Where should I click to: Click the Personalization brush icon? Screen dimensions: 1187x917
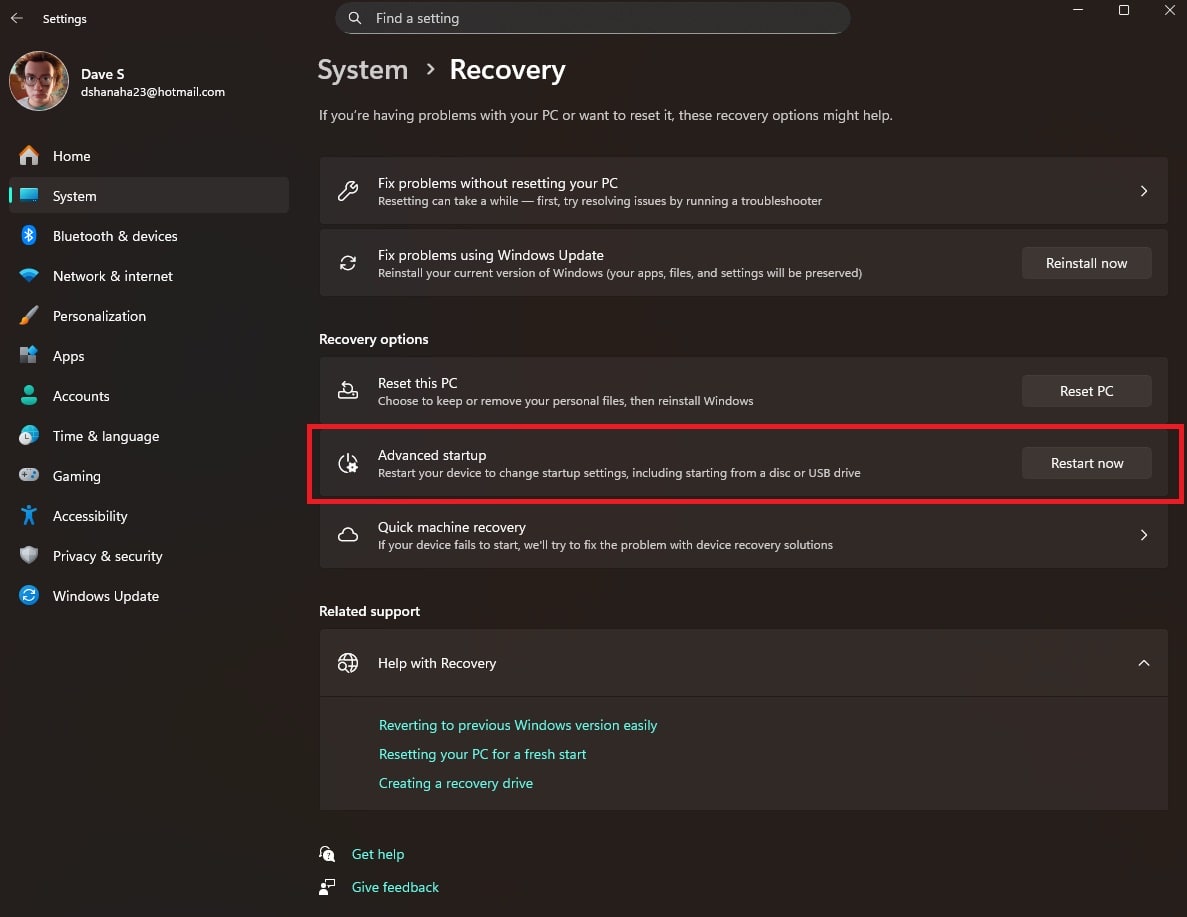[28, 316]
